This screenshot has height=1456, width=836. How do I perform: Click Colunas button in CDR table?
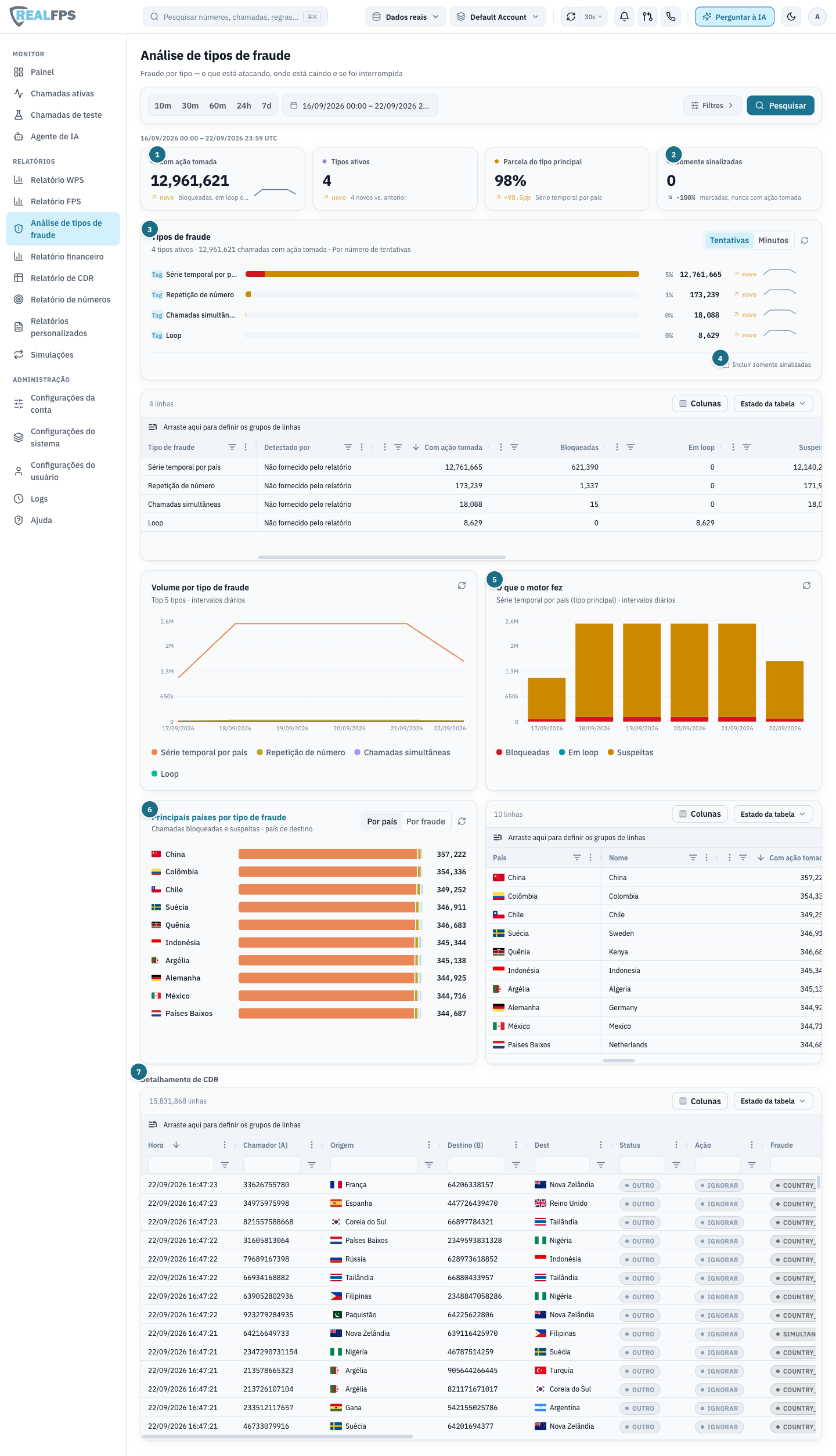(x=700, y=1101)
